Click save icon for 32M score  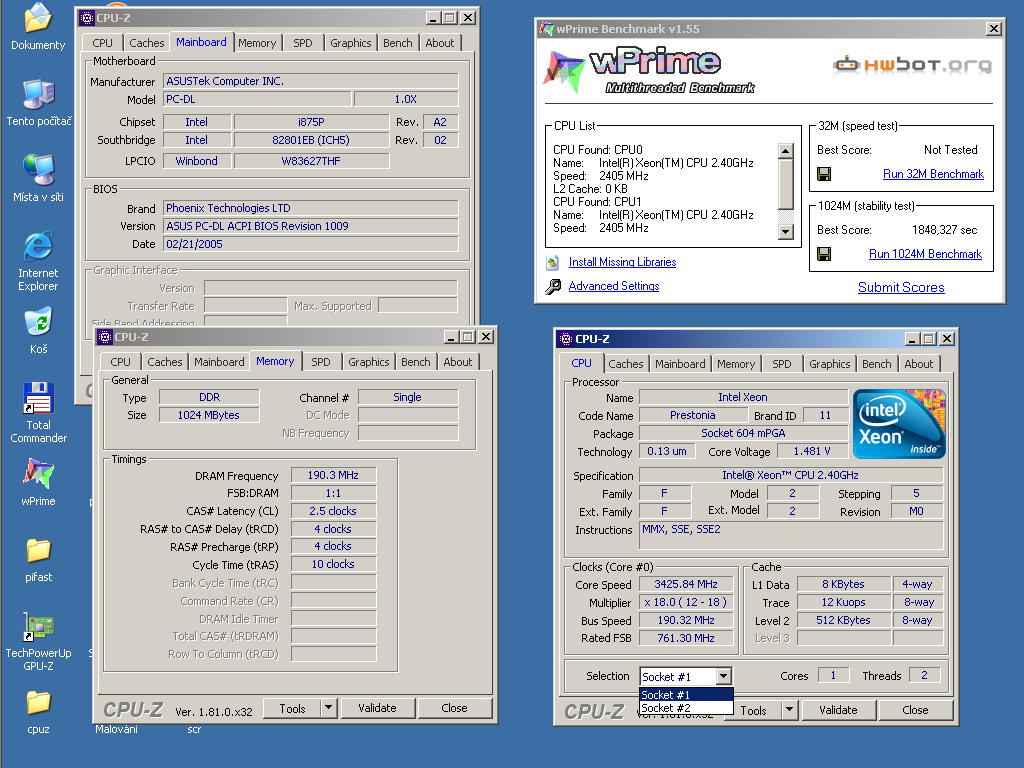pos(824,174)
